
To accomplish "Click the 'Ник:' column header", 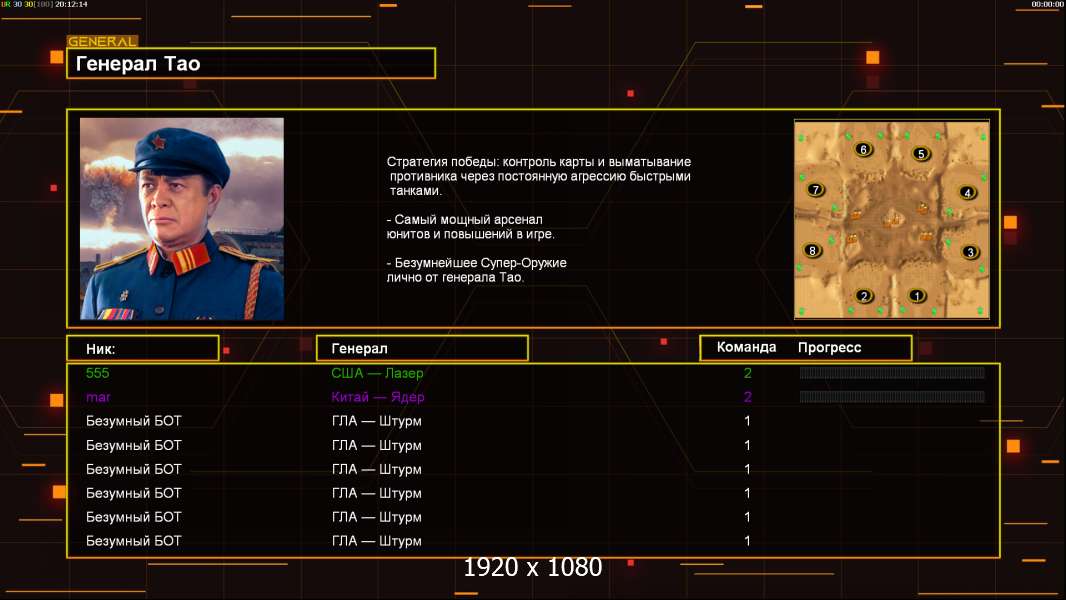I will coord(143,348).
